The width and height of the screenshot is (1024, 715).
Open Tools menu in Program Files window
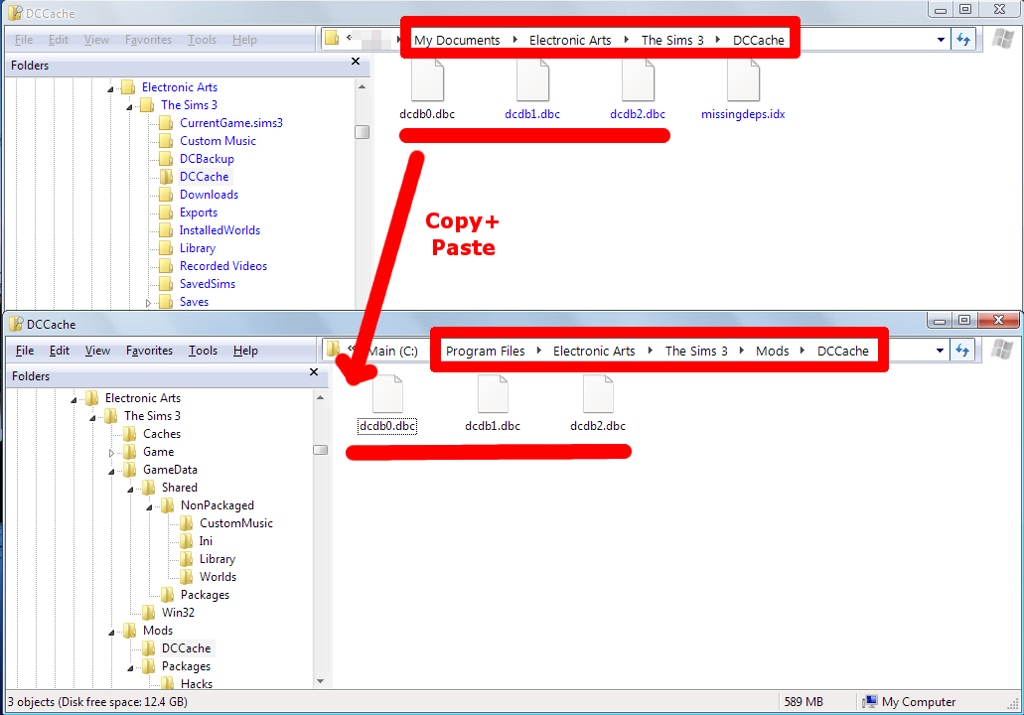[202, 351]
